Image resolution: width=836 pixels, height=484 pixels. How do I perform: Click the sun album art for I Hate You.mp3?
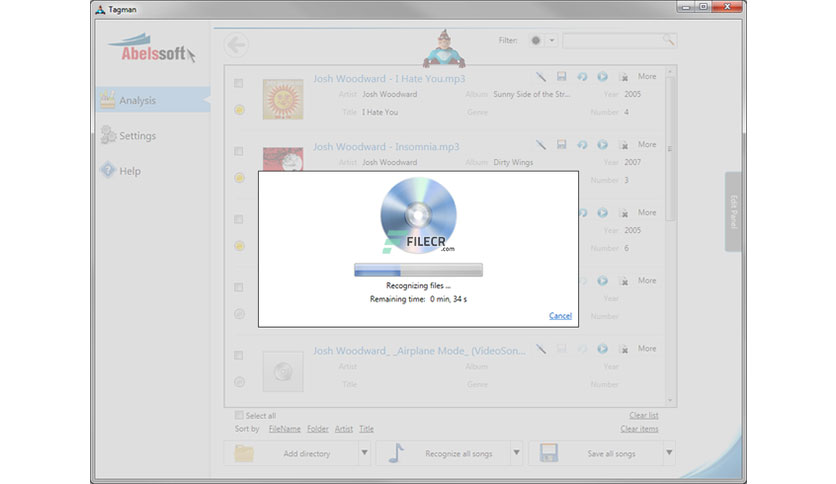pyautogui.click(x=283, y=99)
